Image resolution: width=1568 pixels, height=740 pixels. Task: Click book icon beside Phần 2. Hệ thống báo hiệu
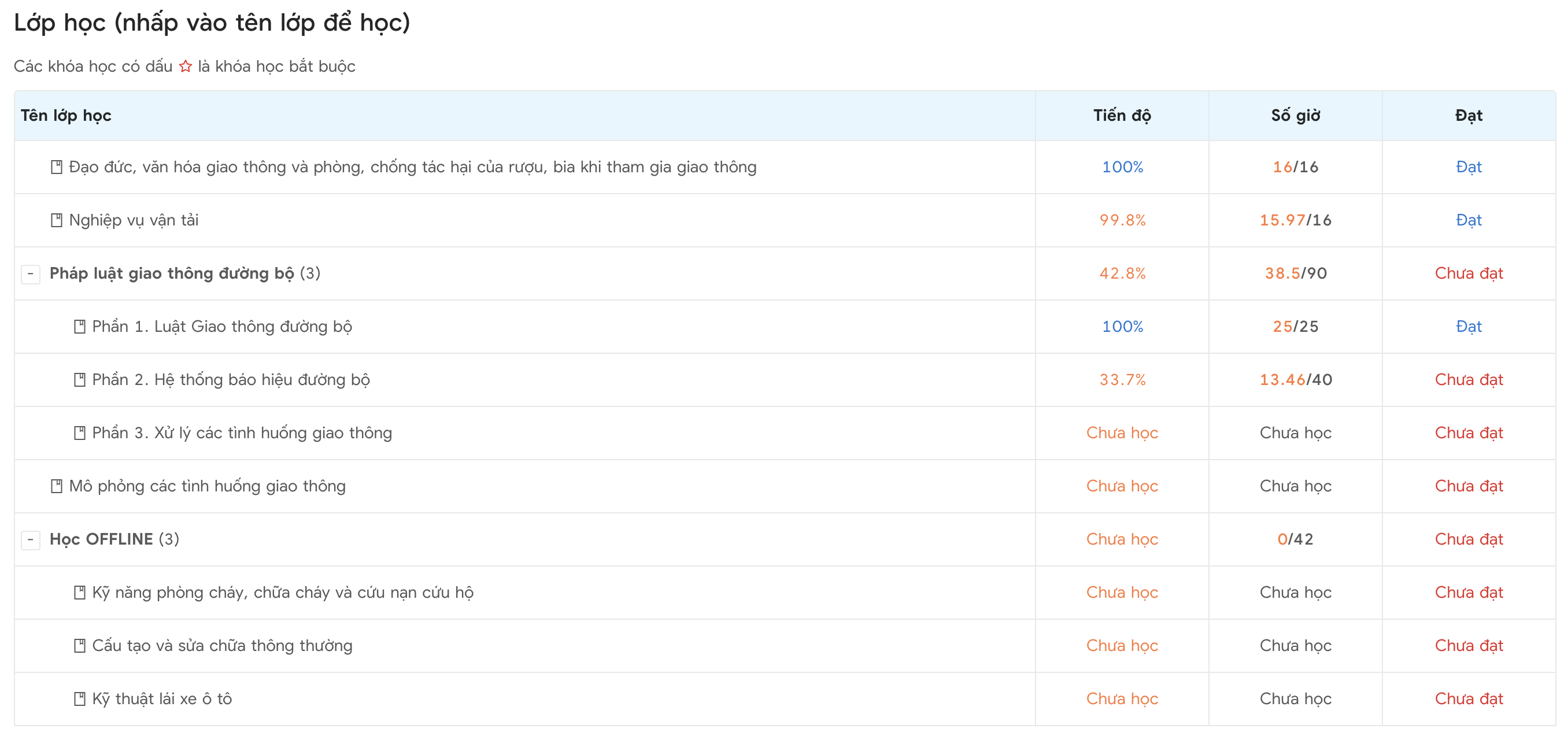79,380
